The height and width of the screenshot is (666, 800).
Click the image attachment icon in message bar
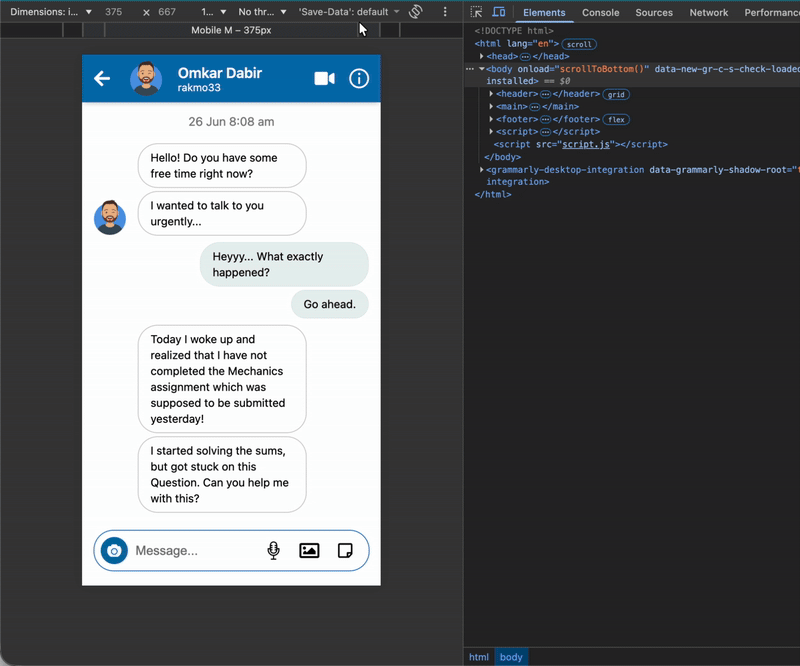pyautogui.click(x=308, y=550)
